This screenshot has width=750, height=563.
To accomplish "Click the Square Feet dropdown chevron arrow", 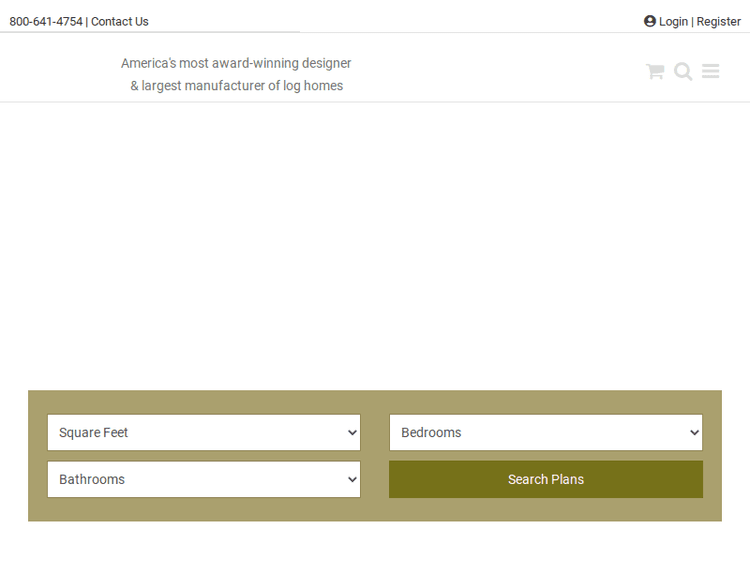I will (352, 433).
